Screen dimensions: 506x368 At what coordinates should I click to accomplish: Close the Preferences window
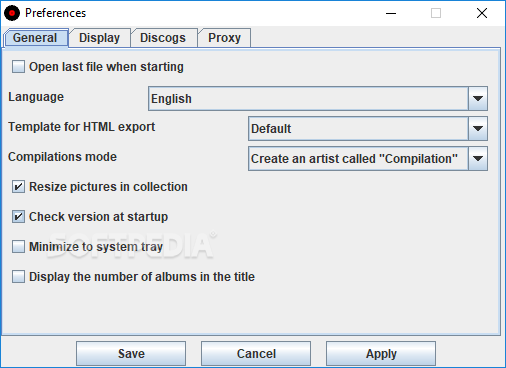point(482,13)
